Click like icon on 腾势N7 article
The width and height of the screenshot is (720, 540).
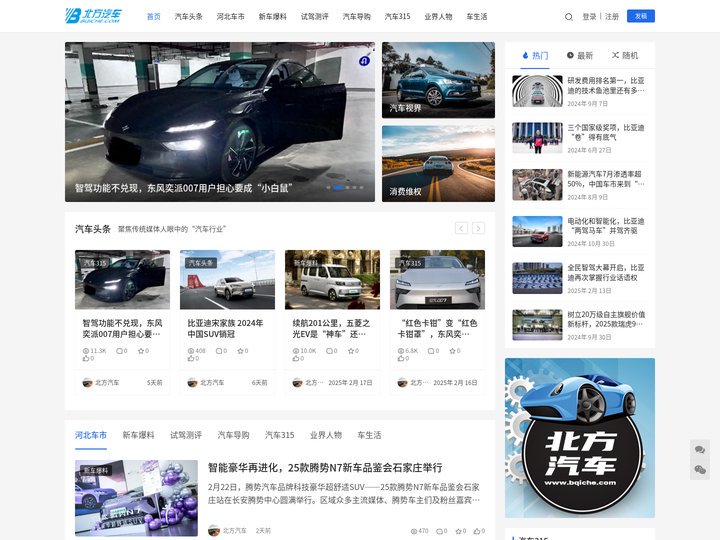pyautogui.click(x=476, y=531)
